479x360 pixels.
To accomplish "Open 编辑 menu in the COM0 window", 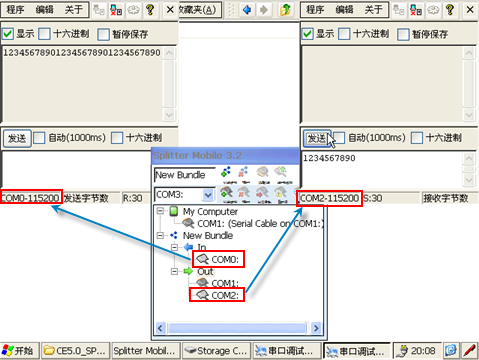I will [44, 10].
